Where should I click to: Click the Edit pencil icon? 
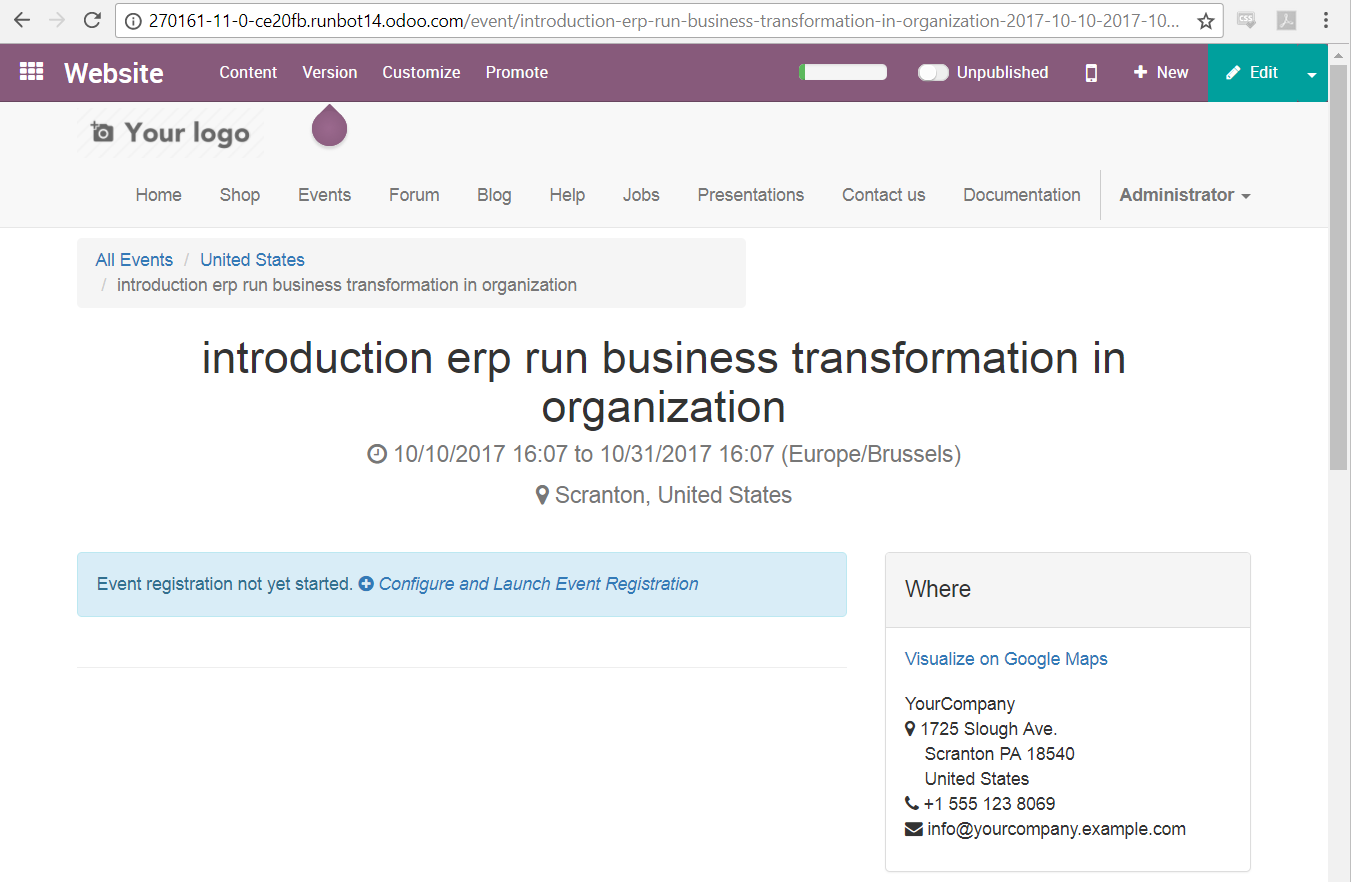pyautogui.click(x=1234, y=72)
